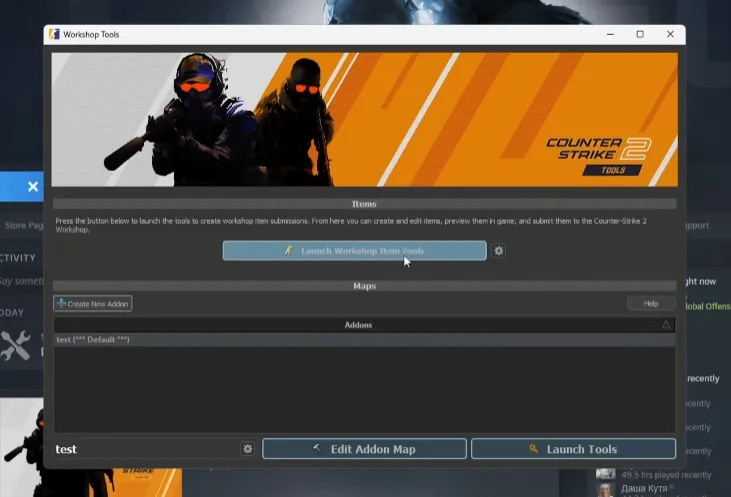Screen dimensions: 731x497
Task: Dismiss blue notification with X in Steam window
Action: click(x=33, y=186)
